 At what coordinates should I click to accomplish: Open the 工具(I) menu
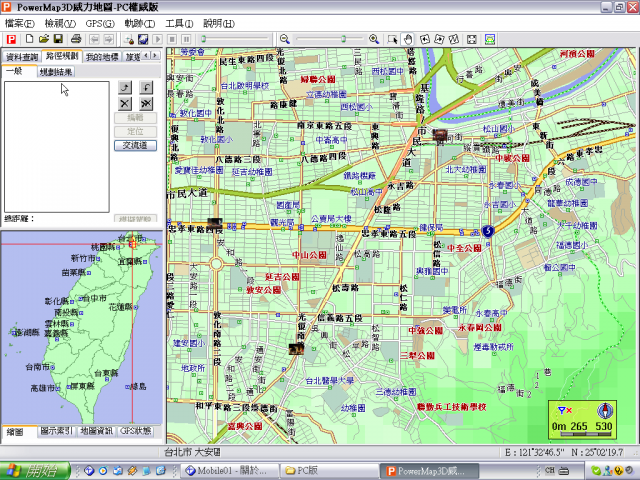[x=179, y=23]
